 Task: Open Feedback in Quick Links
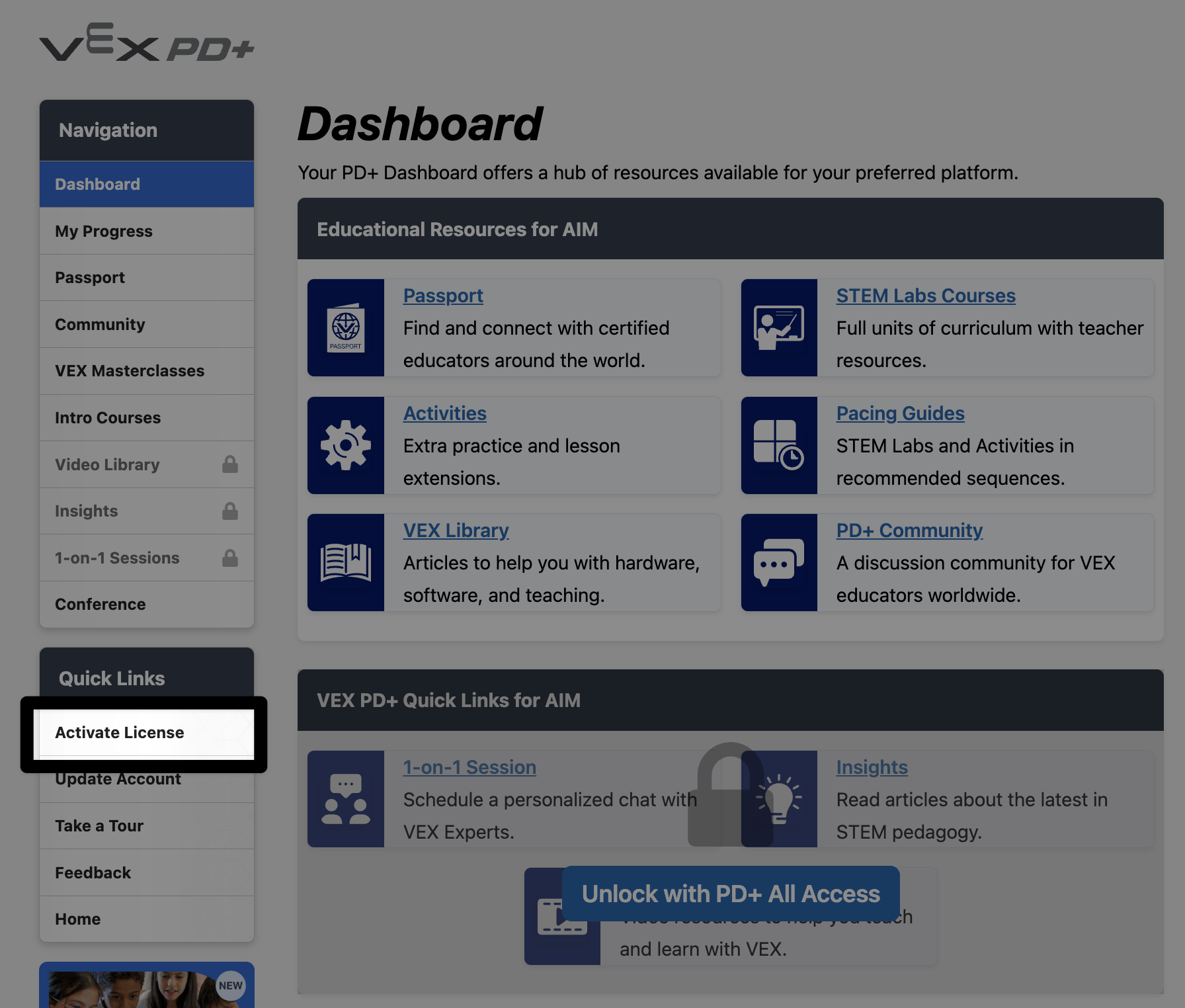coord(147,872)
